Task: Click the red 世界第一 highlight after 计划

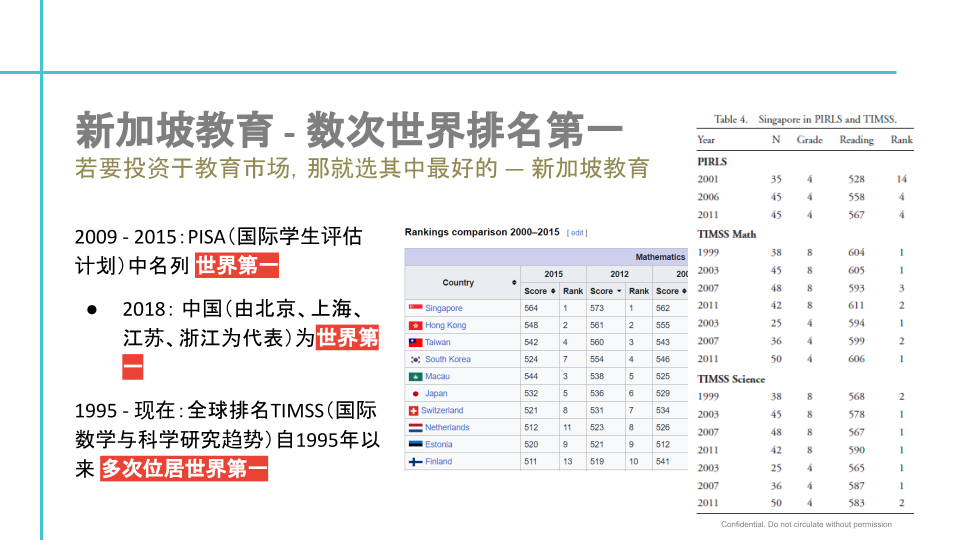Action: [237, 266]
